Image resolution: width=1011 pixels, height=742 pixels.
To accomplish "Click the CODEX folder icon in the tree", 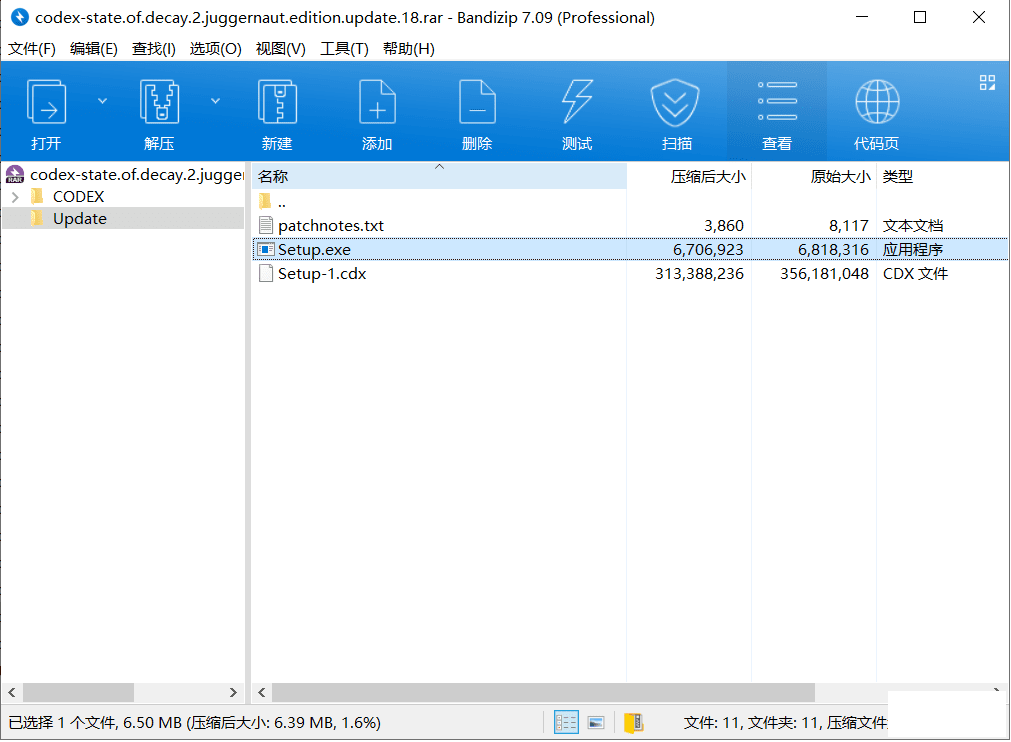I will click(37, 196).
